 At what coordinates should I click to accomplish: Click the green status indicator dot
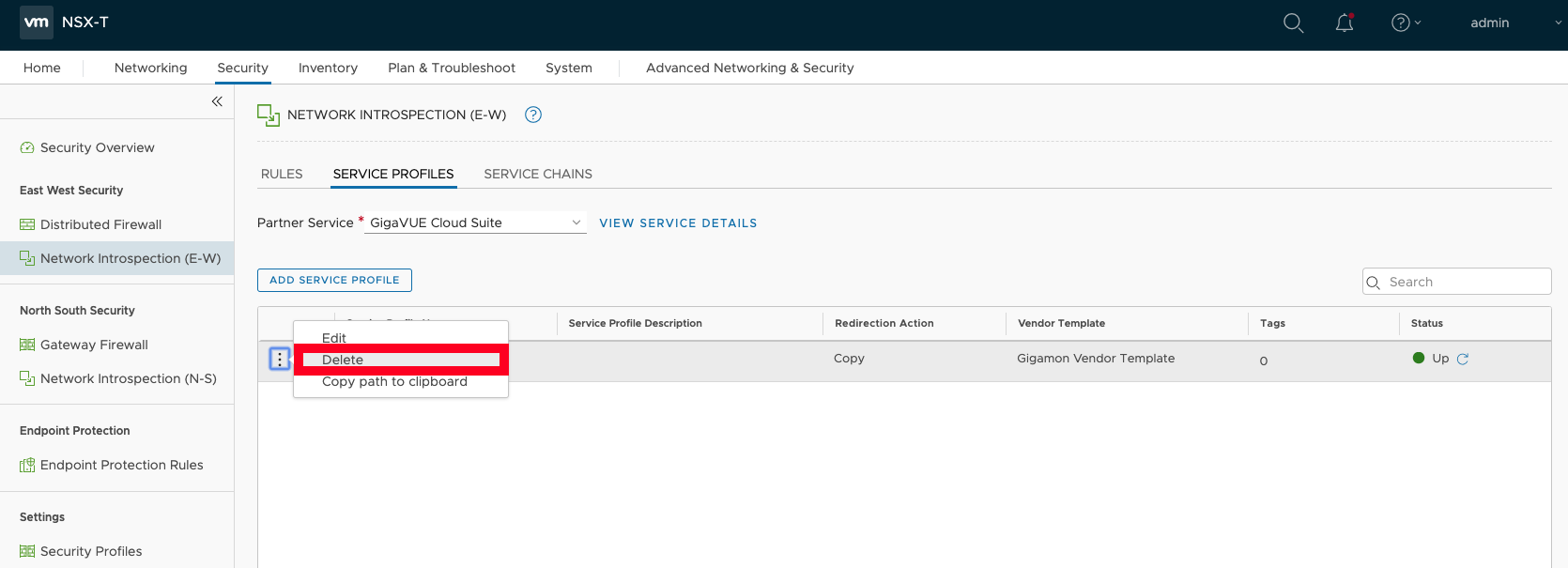pos(1419,358)
